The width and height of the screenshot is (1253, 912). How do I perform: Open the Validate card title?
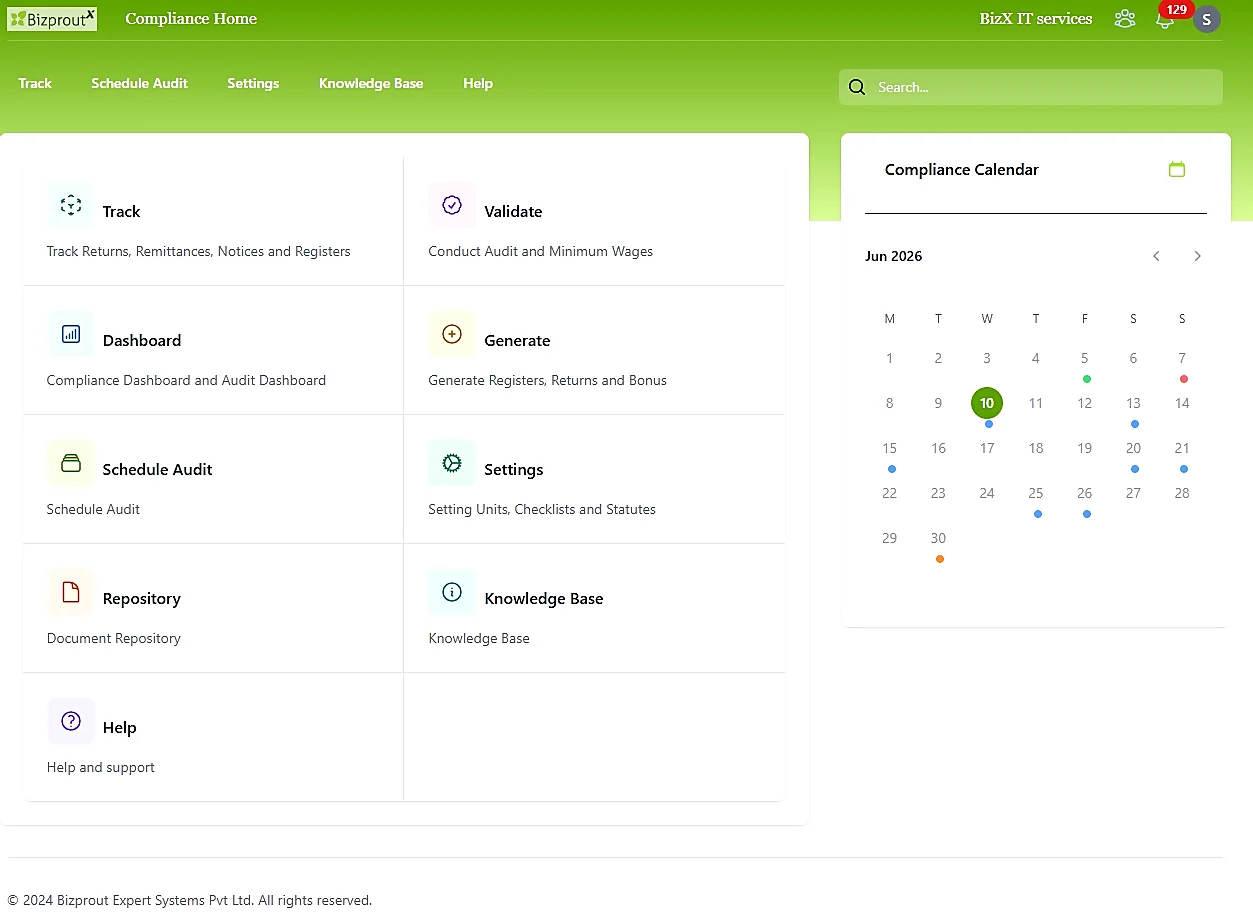point(513,211)
